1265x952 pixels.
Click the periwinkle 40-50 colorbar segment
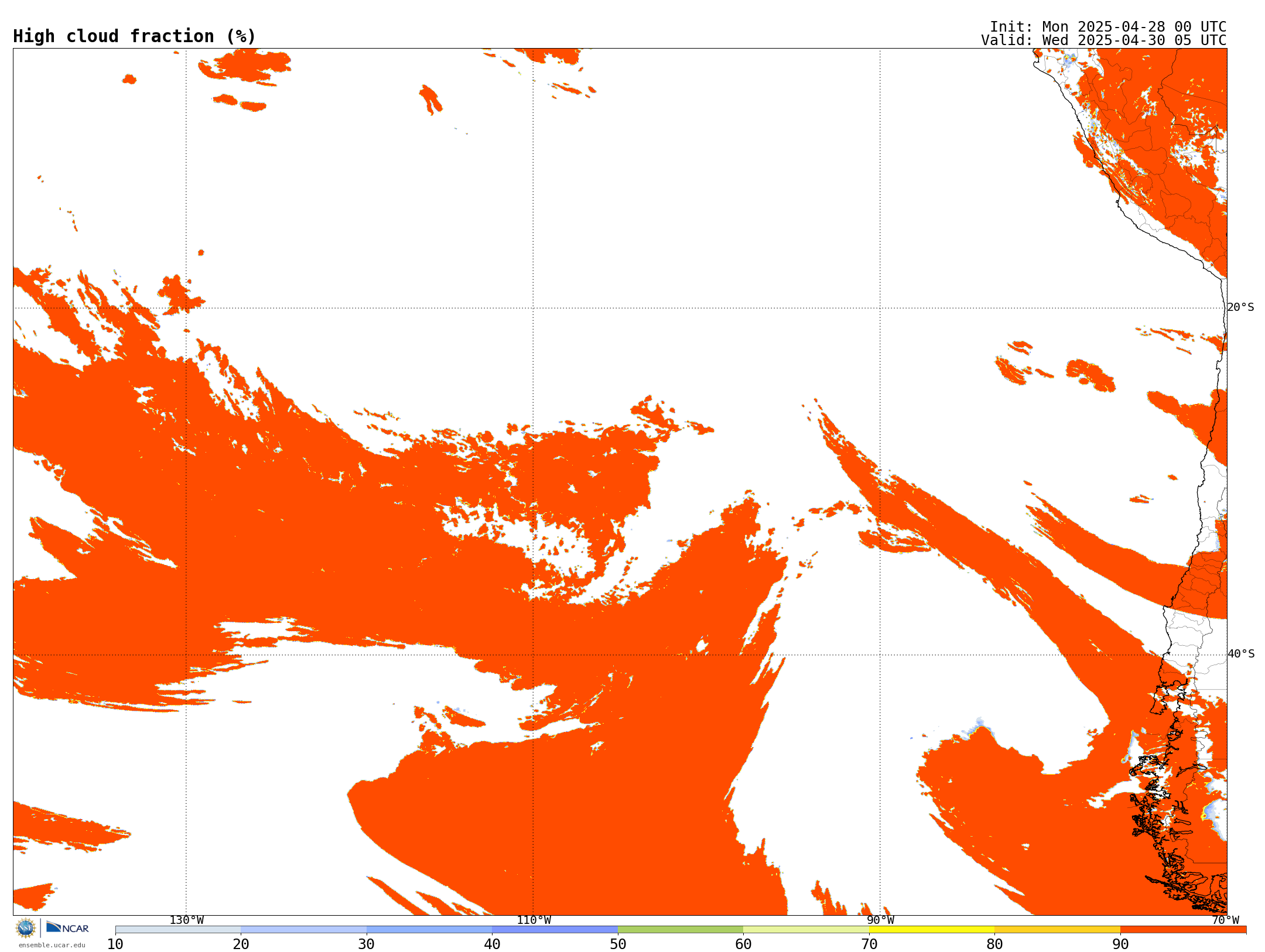(555, 930)
